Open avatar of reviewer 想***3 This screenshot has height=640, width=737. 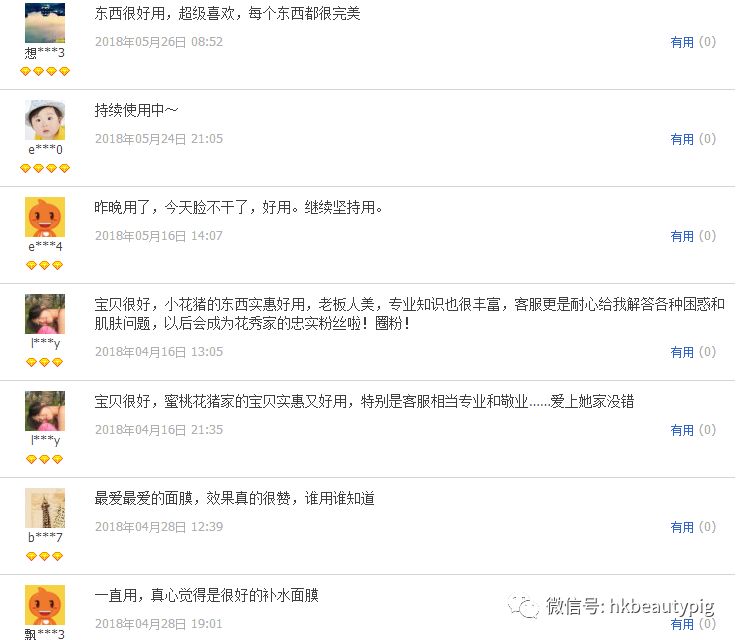coord(45,22)
